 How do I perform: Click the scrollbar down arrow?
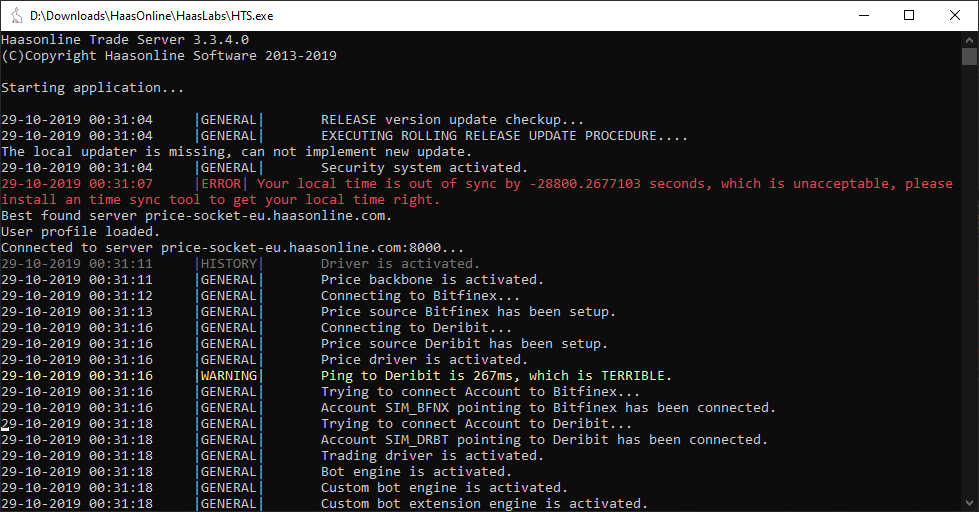[969, 503]
